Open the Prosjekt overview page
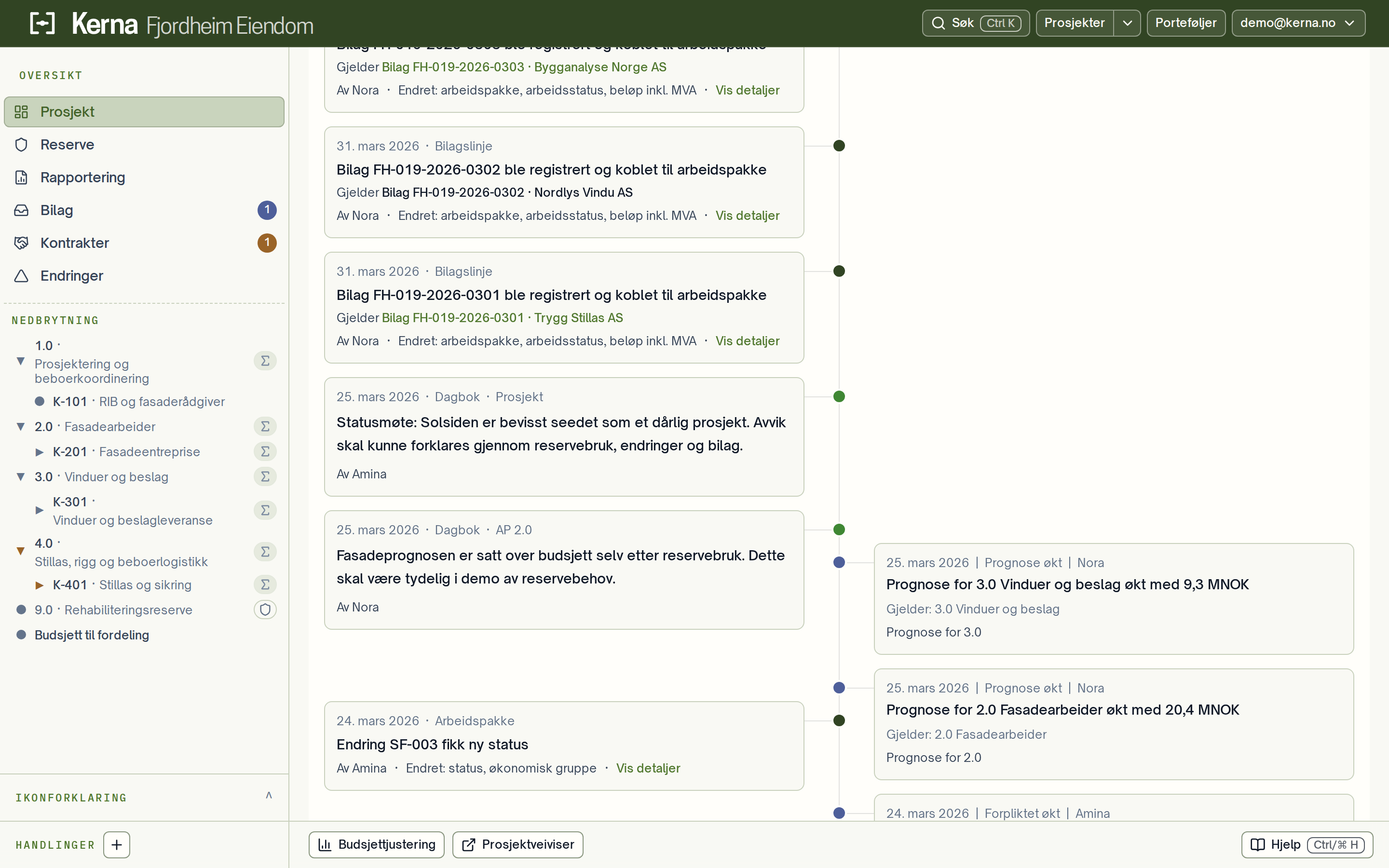 [144, 112]
